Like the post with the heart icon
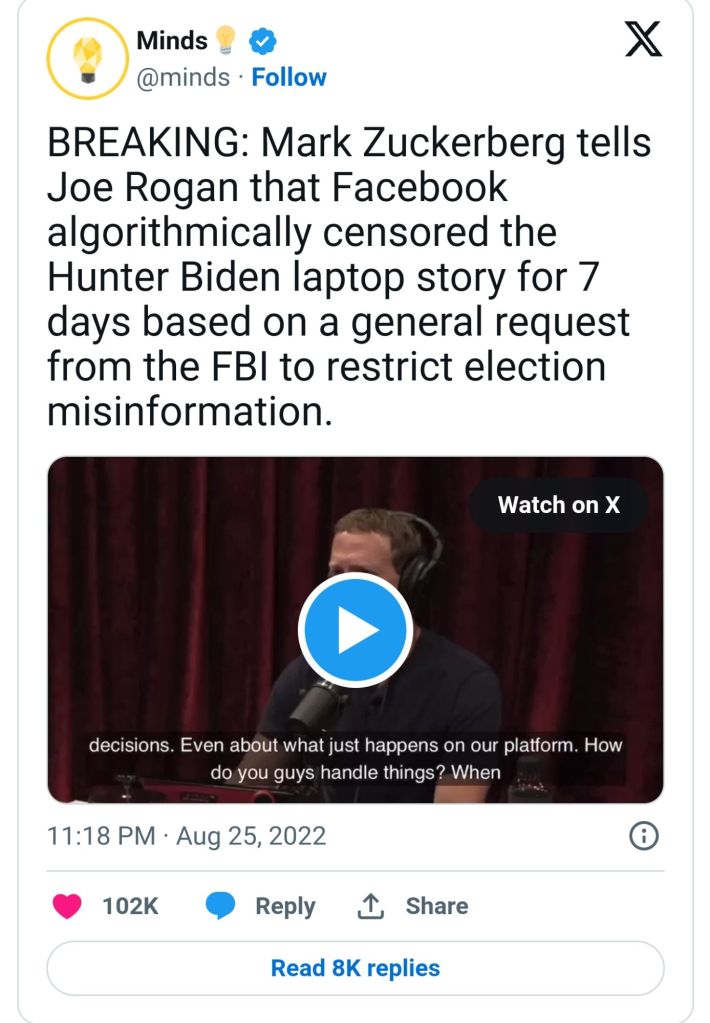Screen dimensions: 710x1023 68,906
